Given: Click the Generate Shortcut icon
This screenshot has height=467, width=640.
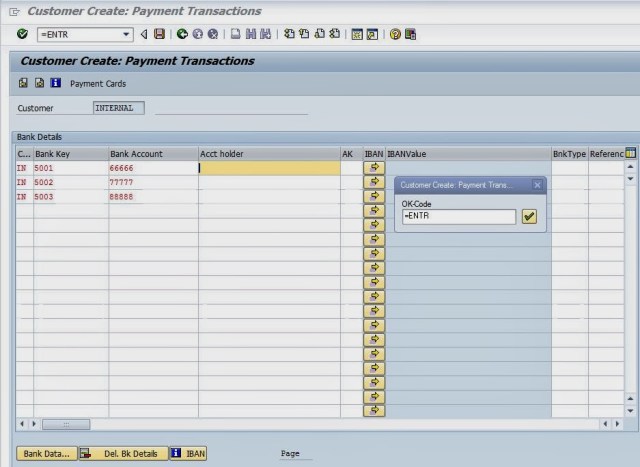Looking at the screenshot, I should coord(372,34).
